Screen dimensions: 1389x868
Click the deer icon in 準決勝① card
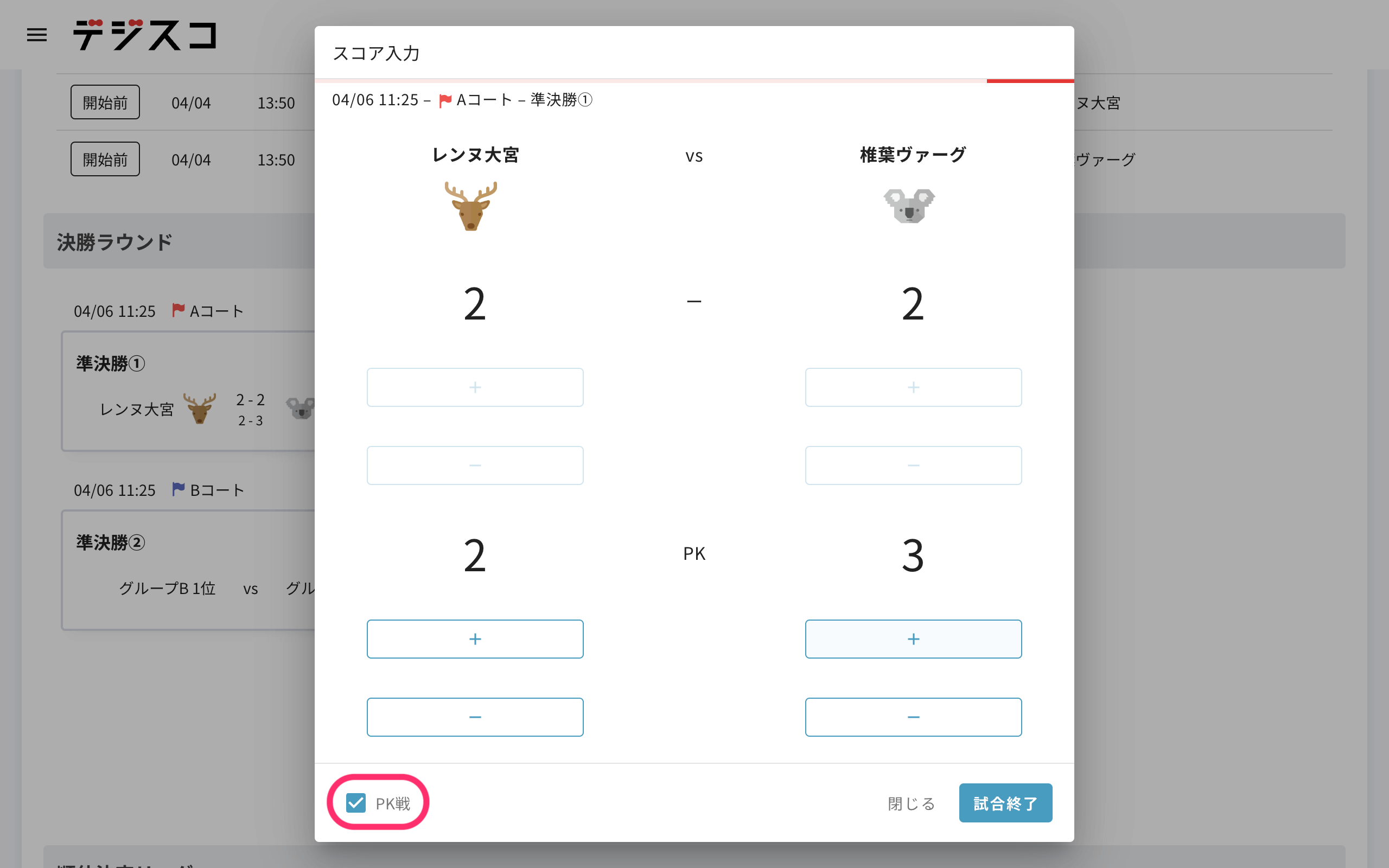pyautogui.click(x=199, y=408)
